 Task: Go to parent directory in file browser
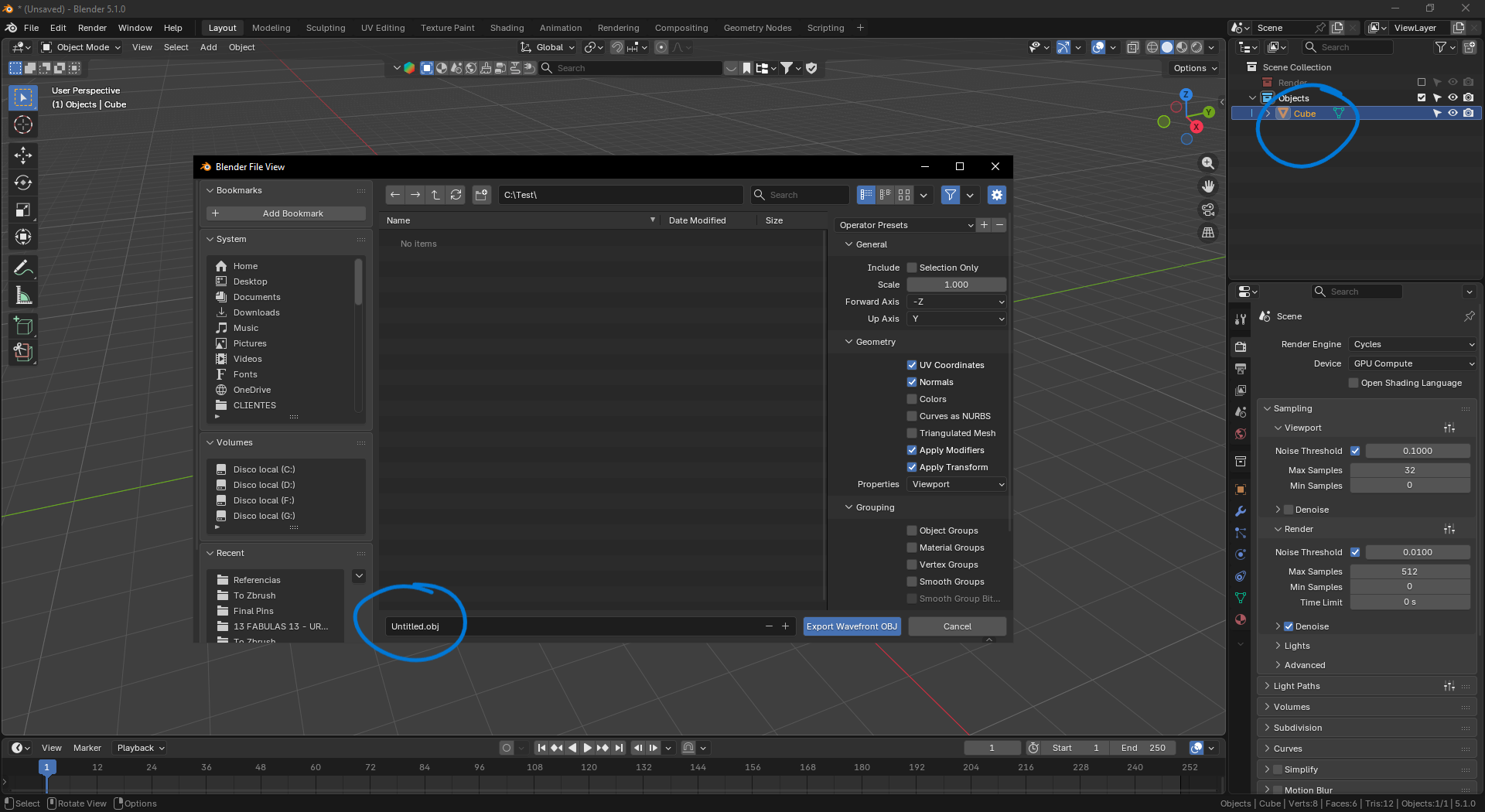click(x=435, y=195)
